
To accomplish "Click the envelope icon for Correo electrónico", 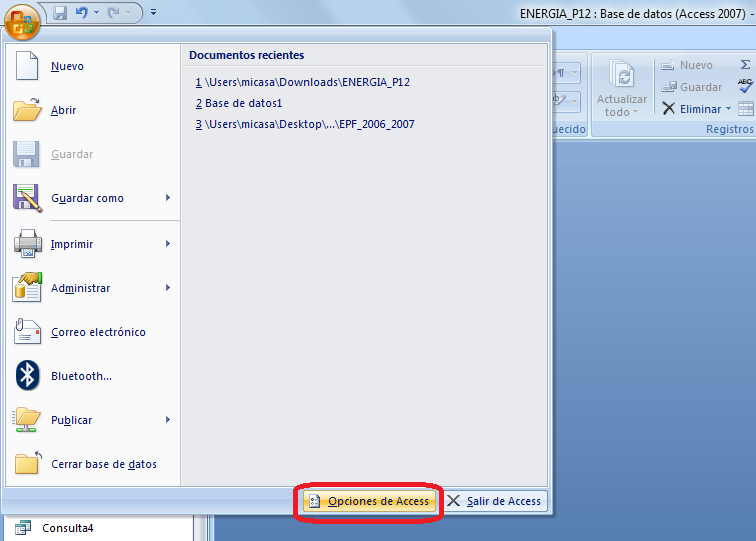I will pos(27,331).
